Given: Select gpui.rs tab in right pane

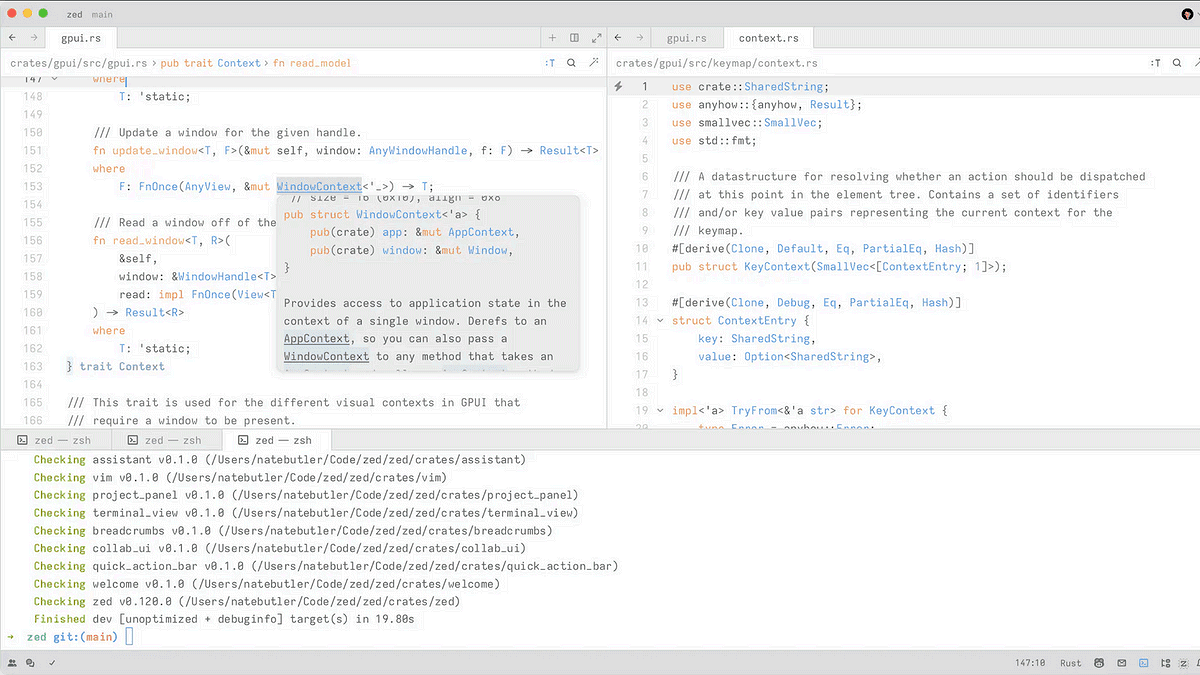Looking at the screenshot, I should click(686, 38).
